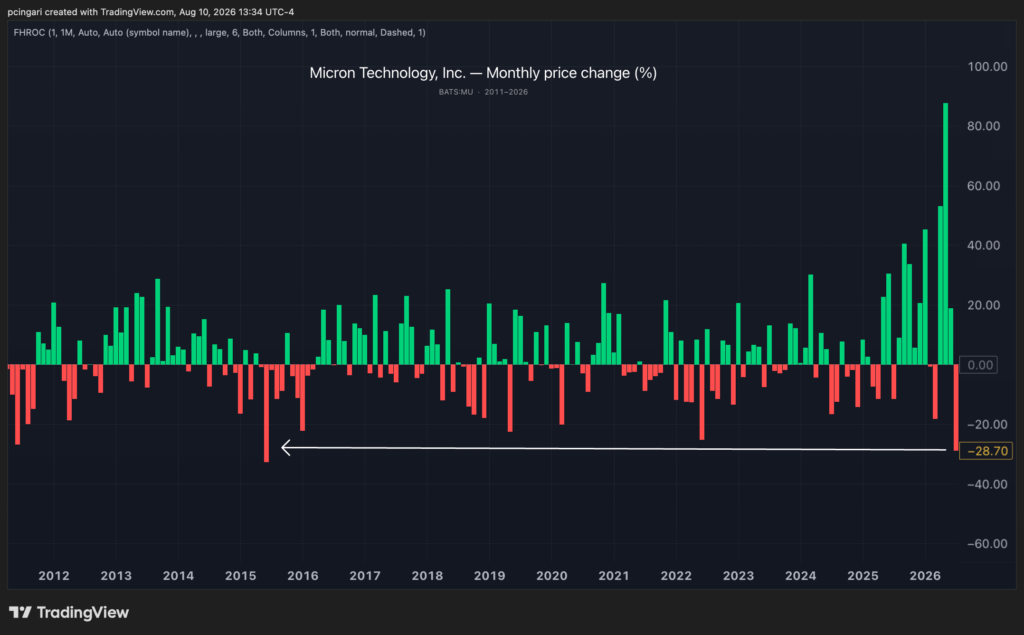Click the 100.00 price axis label

point(987,67)
